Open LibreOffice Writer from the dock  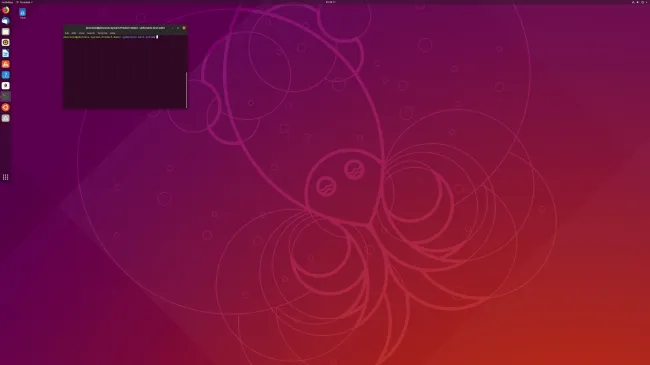tap(5, 53)
